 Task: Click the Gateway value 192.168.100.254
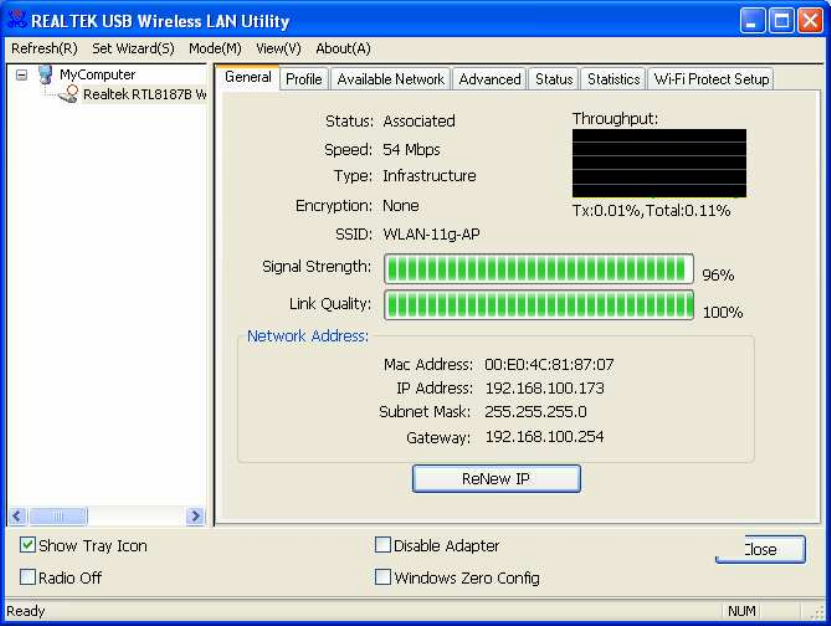tap(544, 437)
